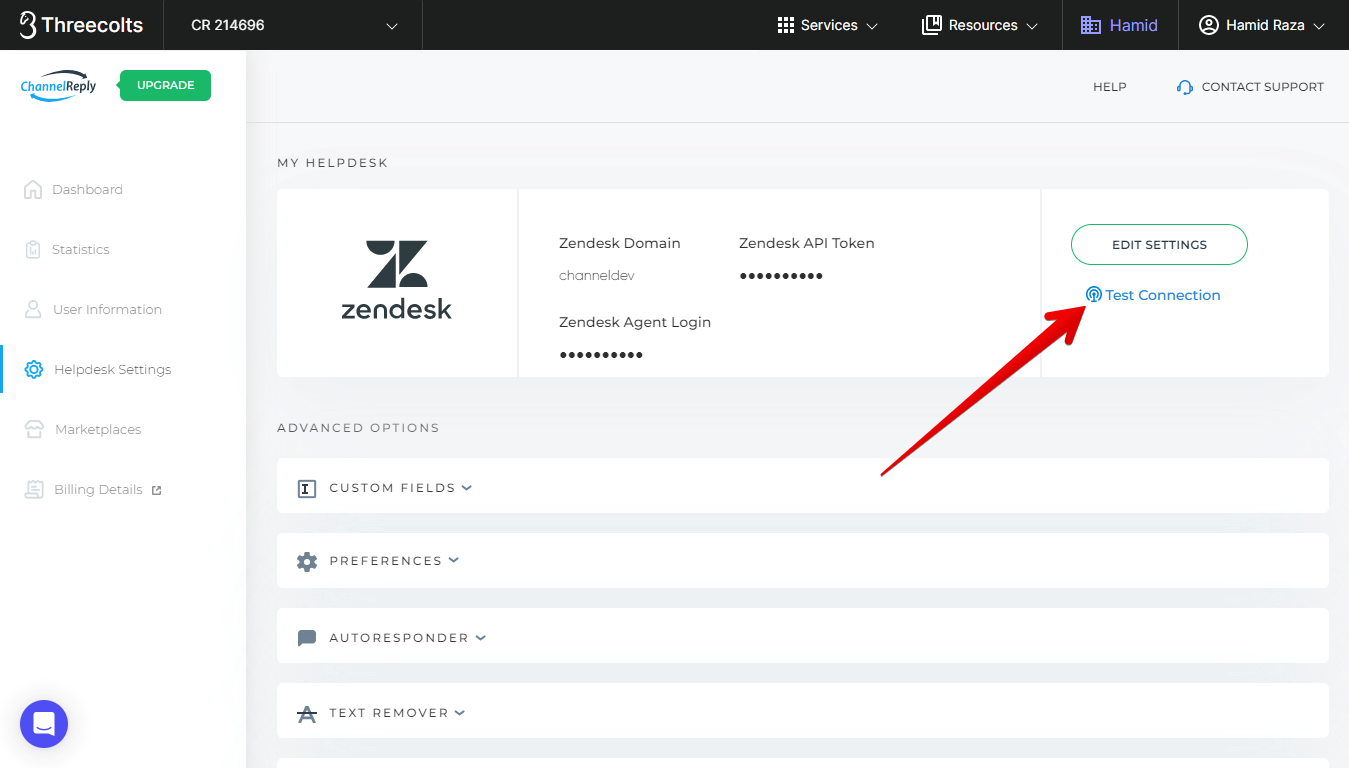Viewport: 1349px width, 768px height.
Task: Open the Dashboard page
Action: click(87, 189)
